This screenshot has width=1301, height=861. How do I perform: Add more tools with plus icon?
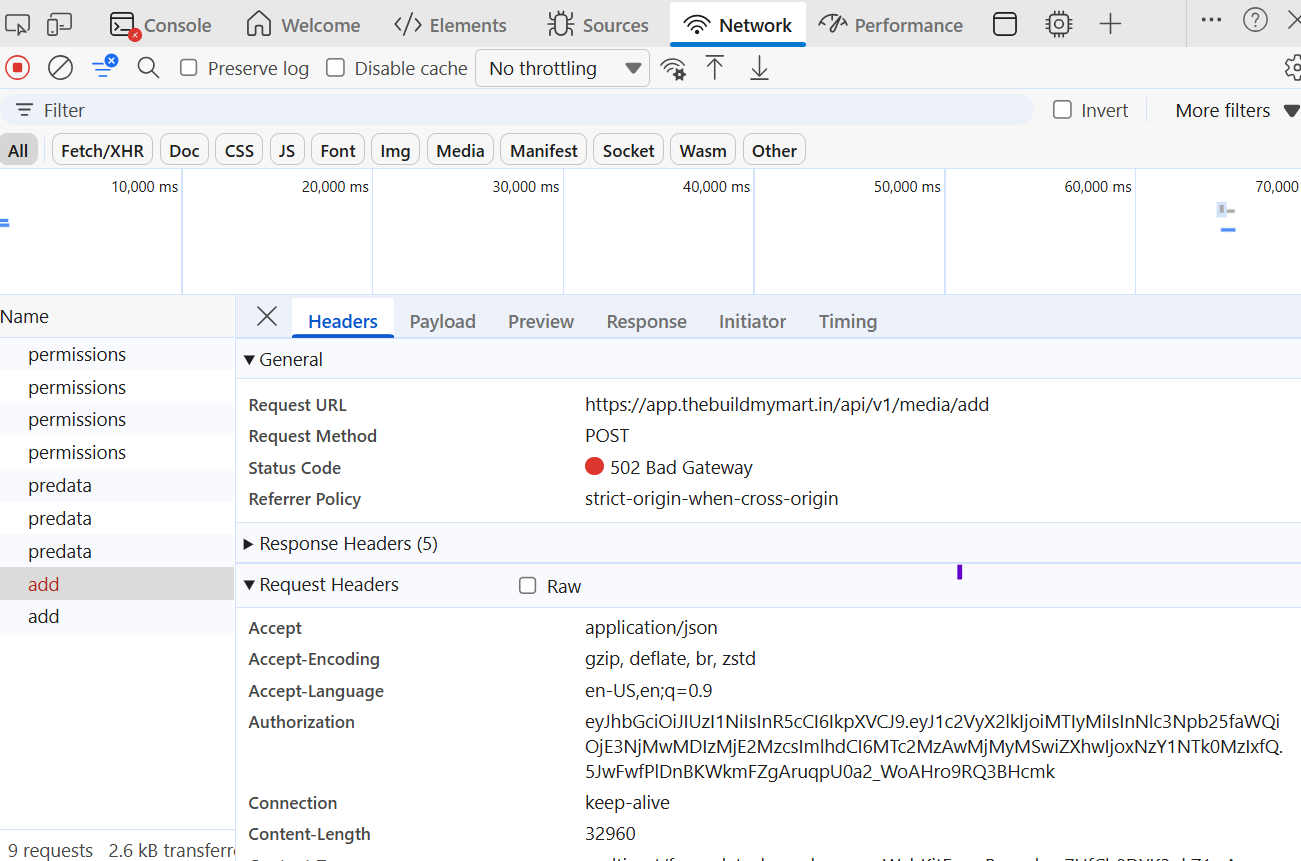coord(1110,25)
